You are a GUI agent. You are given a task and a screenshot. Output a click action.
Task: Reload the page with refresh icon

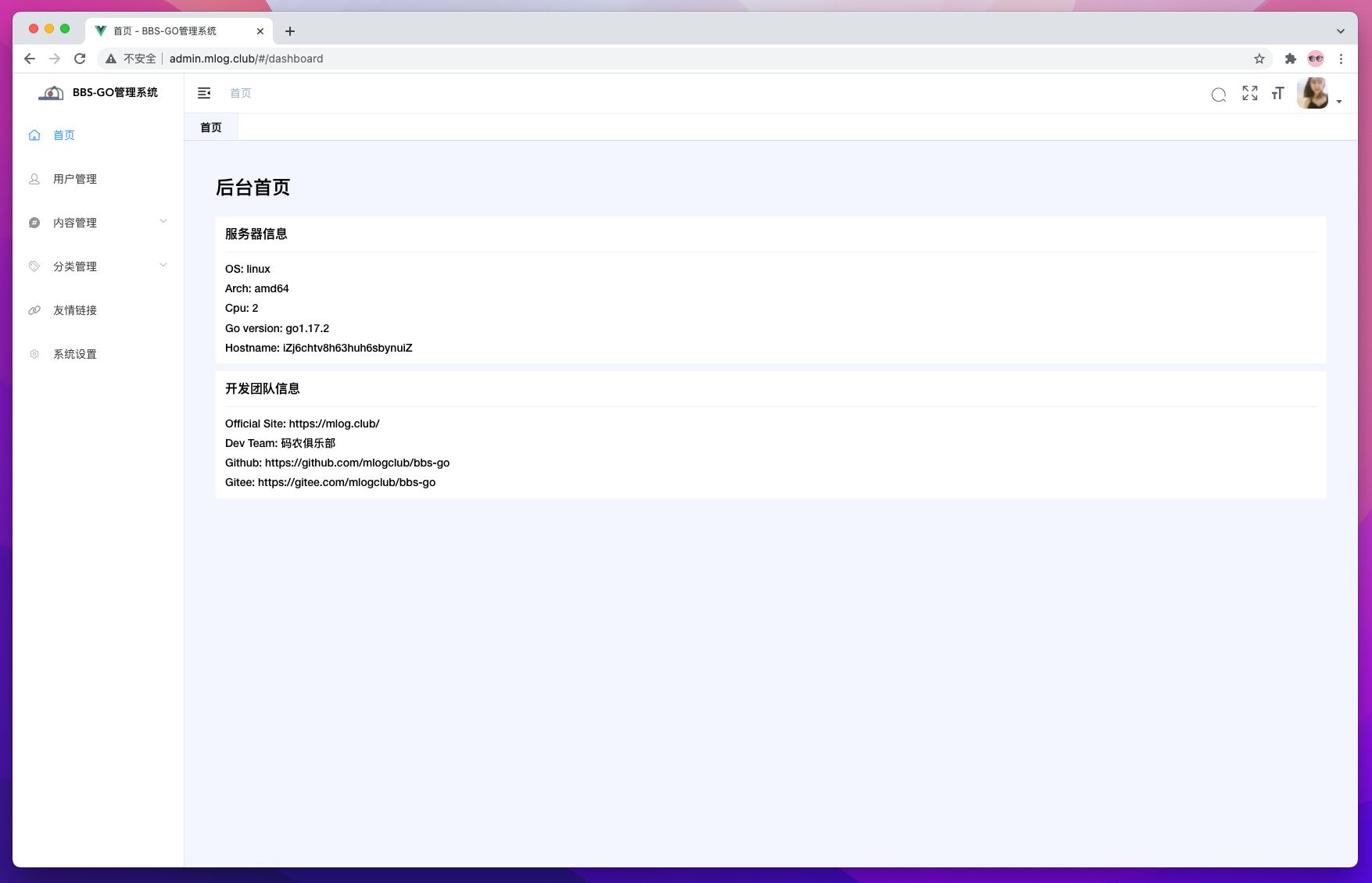[80, 59]
